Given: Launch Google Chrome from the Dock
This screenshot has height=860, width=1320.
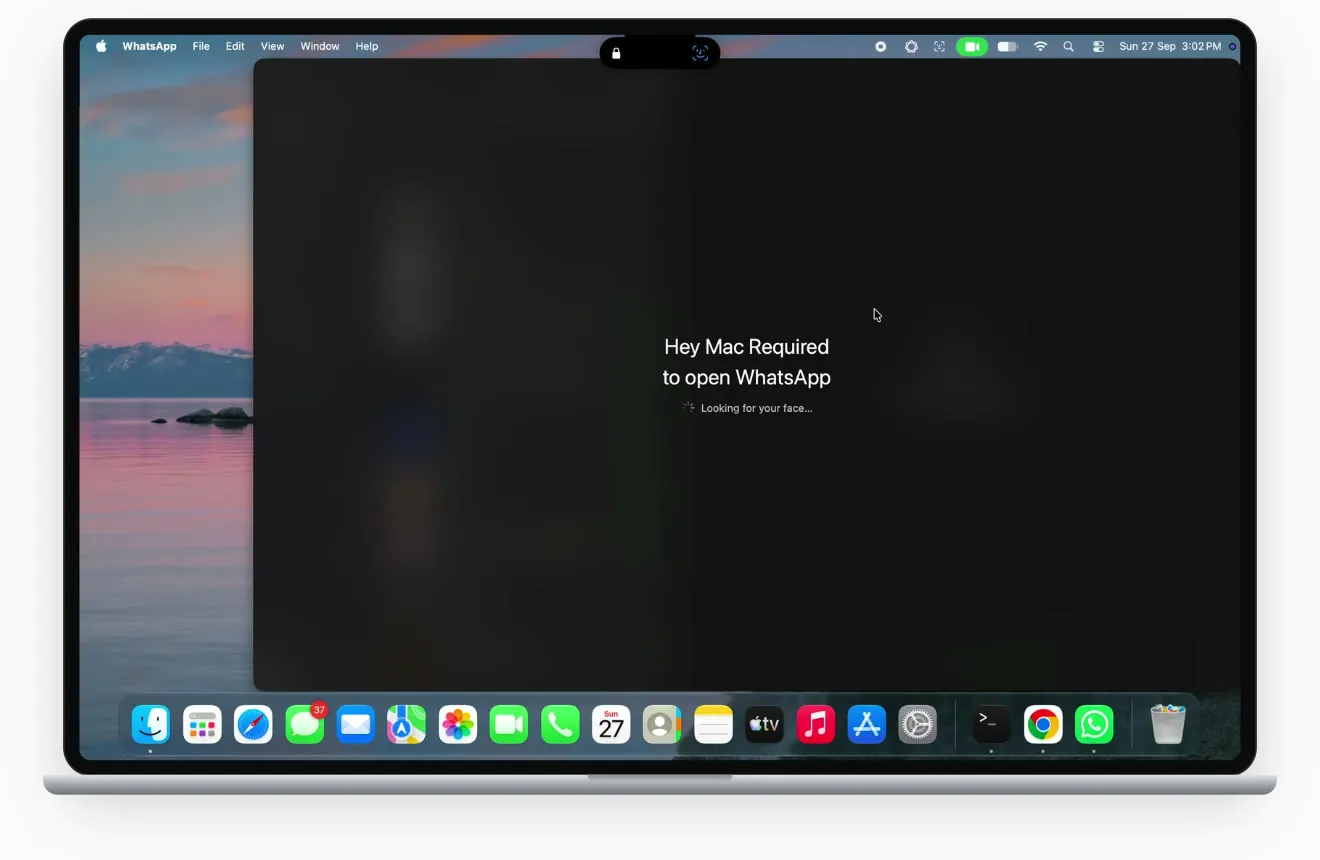Looking at the screenshot, I should 1043,725.
